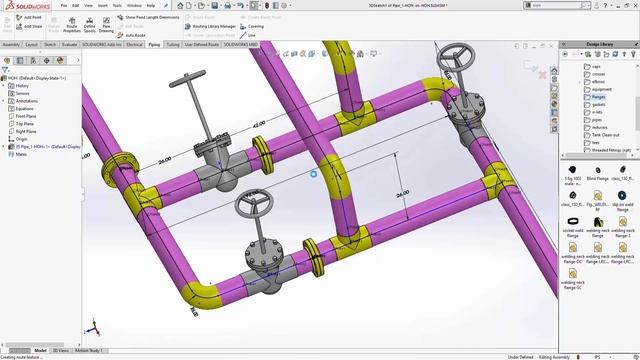Switch to the SOLIDWORKS MBD tab
The width and height of the screenshot is (640, 360).
241,44
